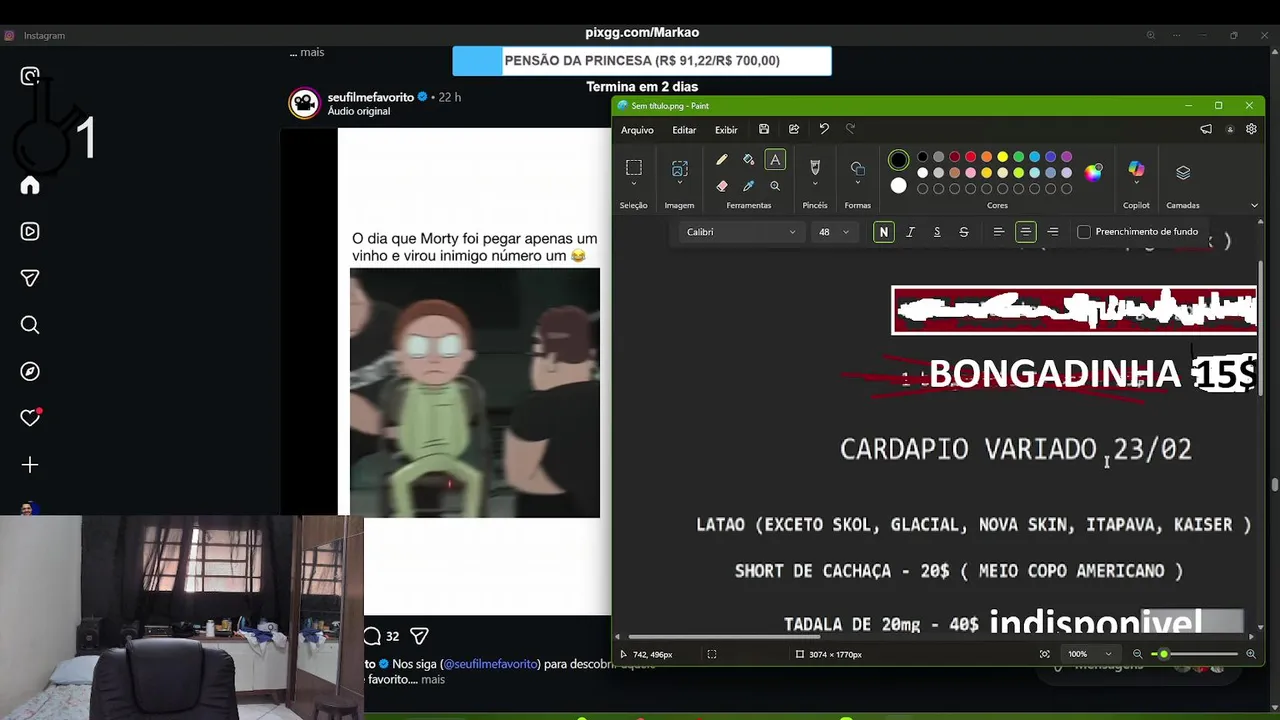Select the Fill bucket tool in Paint
Viewport: 1280px width, 720px height.
tap(748, 160)
